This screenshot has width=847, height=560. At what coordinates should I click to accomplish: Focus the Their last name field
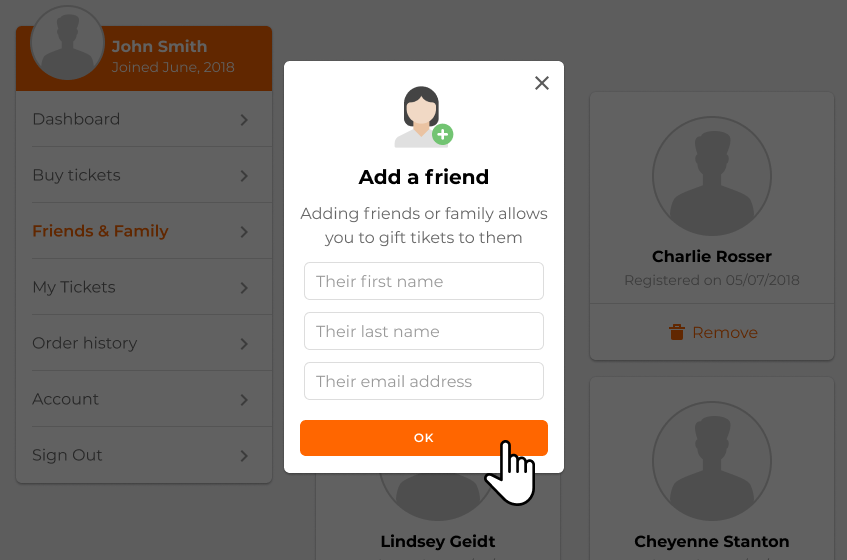[424, 331]
